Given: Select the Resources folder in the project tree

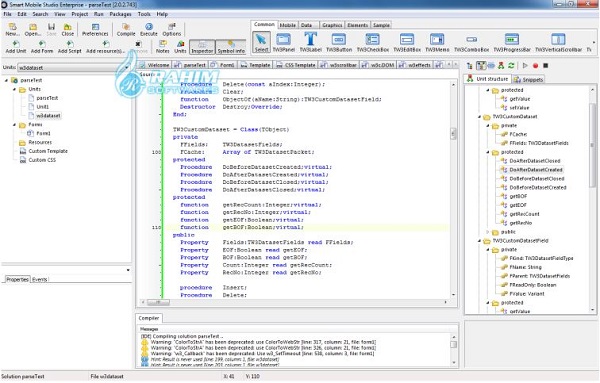Looking at the screenshot, I should (x=40, y=142).
